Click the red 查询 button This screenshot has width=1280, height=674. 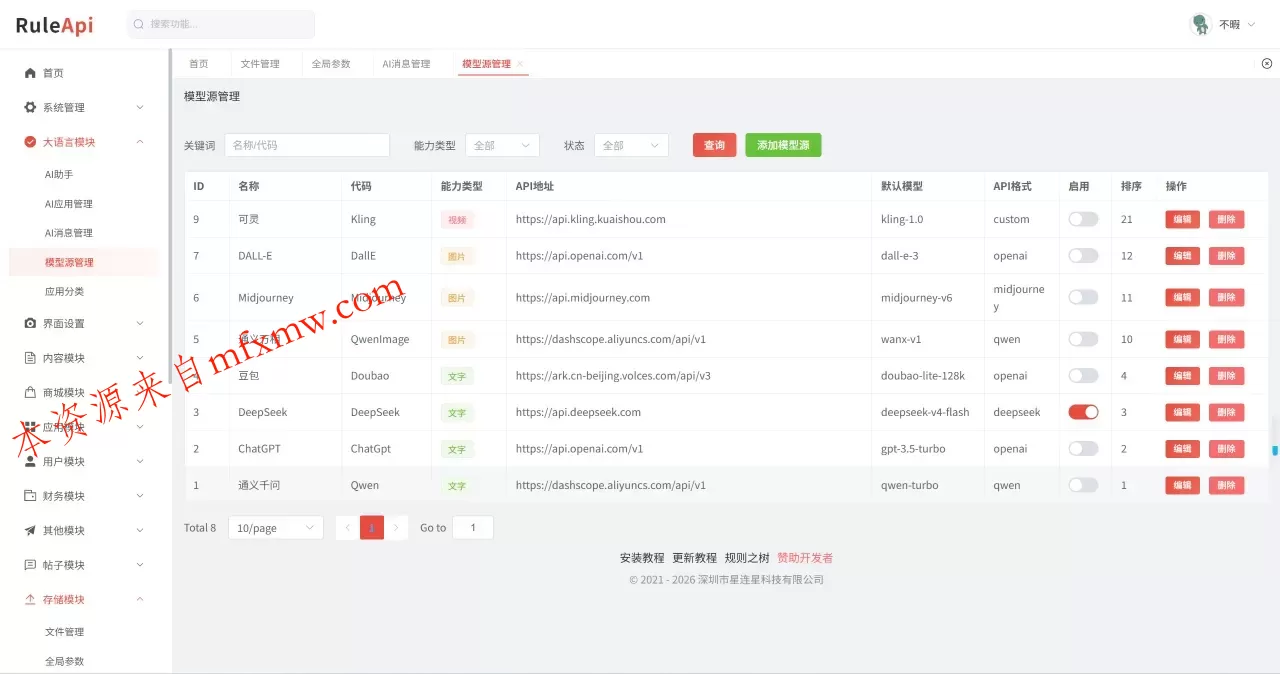click(714, 145)
